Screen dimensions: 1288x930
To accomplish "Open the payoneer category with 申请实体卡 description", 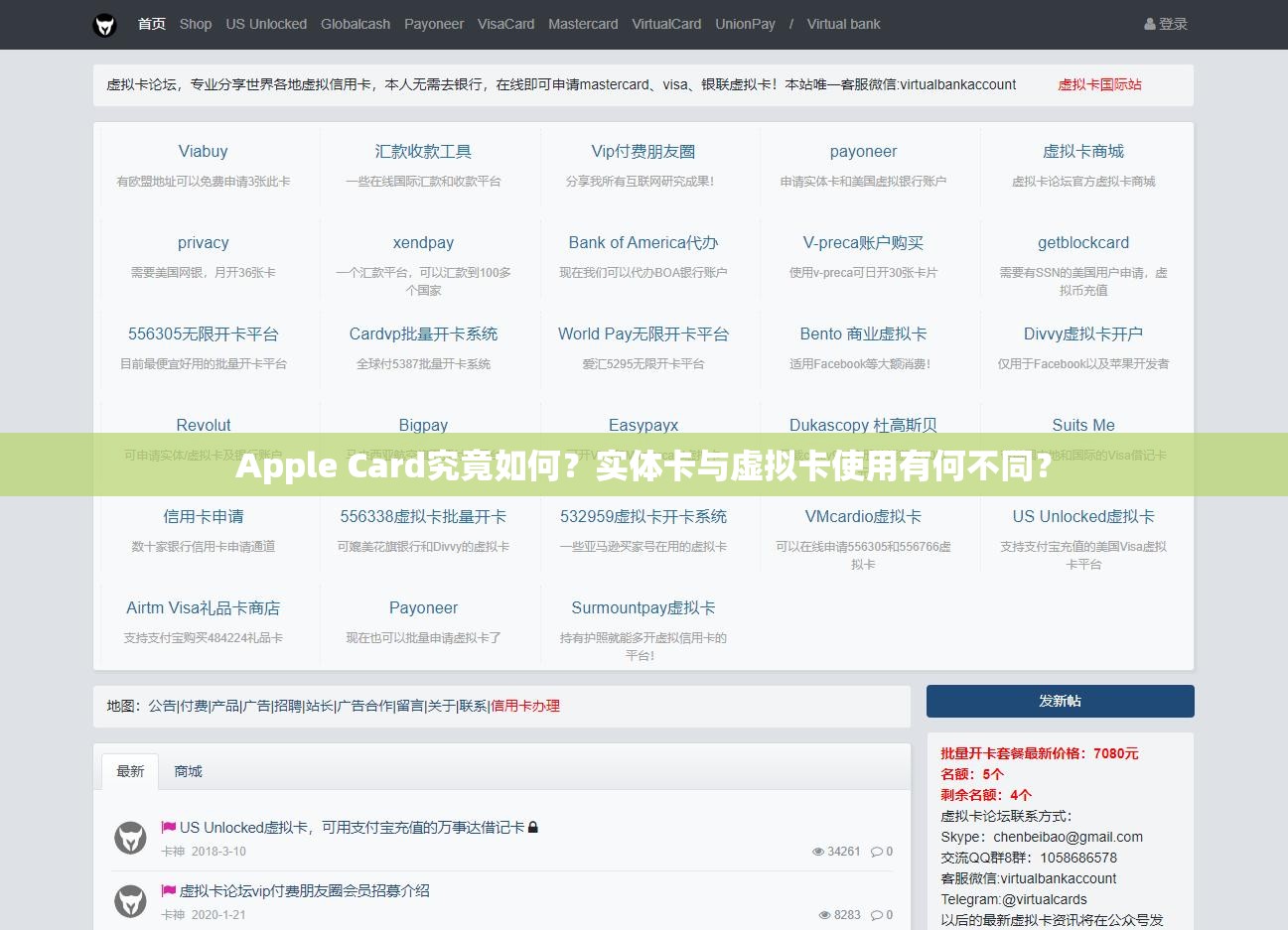I will click(863, 151).
